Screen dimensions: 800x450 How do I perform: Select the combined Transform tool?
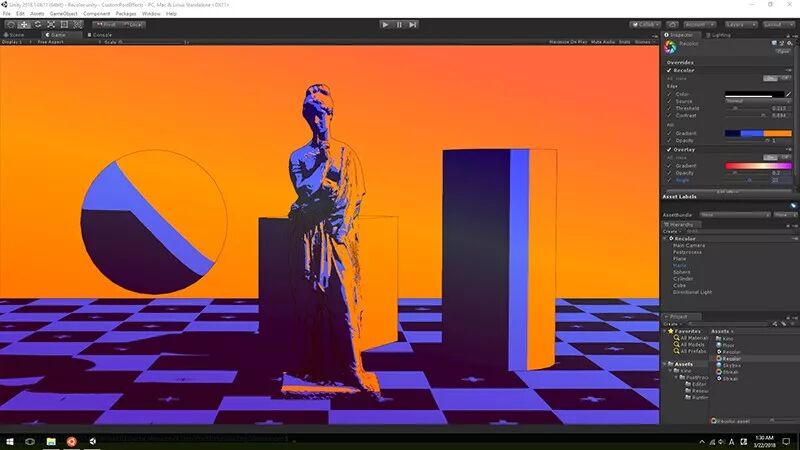(78, 24)
